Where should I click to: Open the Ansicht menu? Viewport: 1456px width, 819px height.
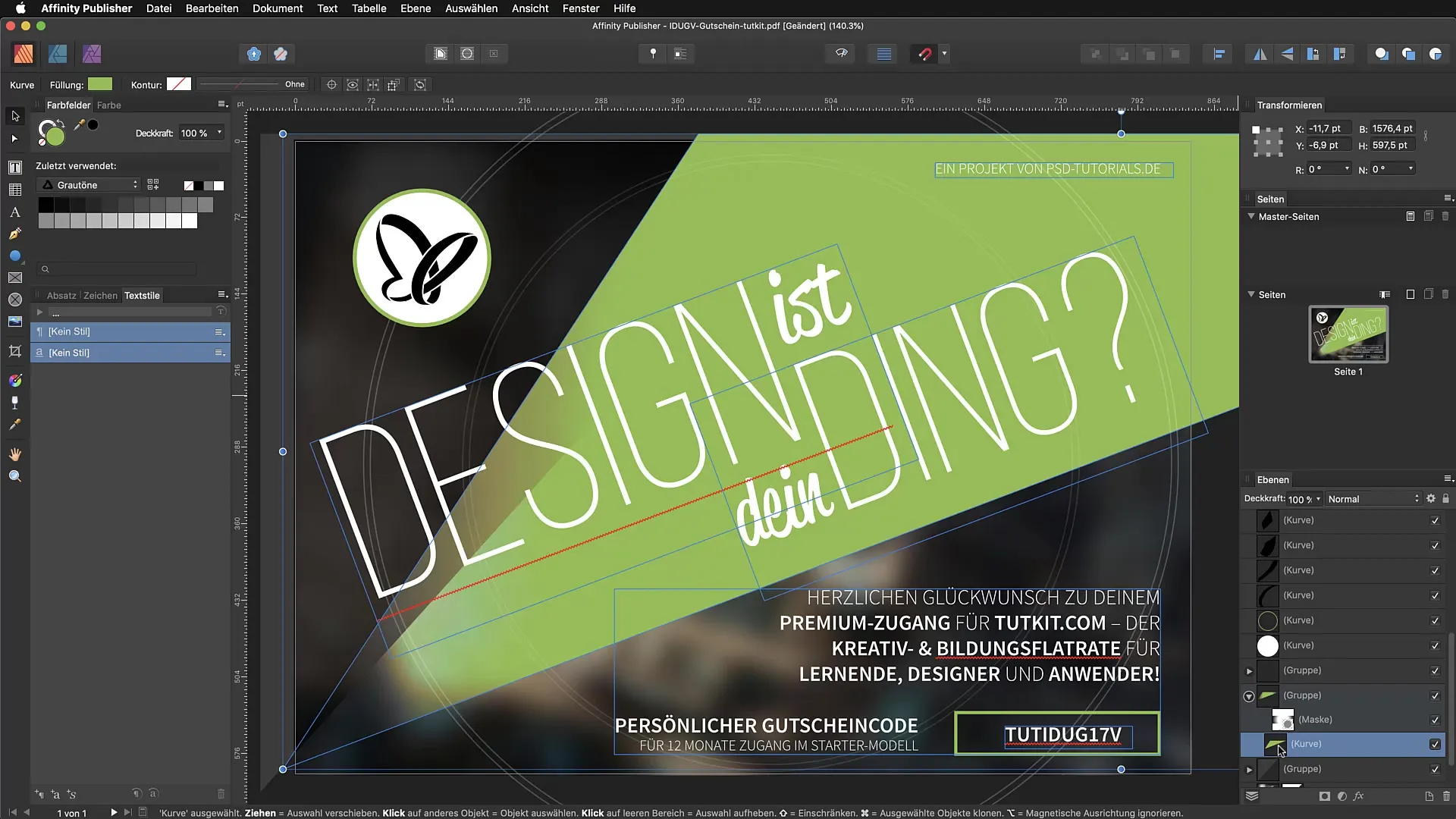tap(530, 8)
